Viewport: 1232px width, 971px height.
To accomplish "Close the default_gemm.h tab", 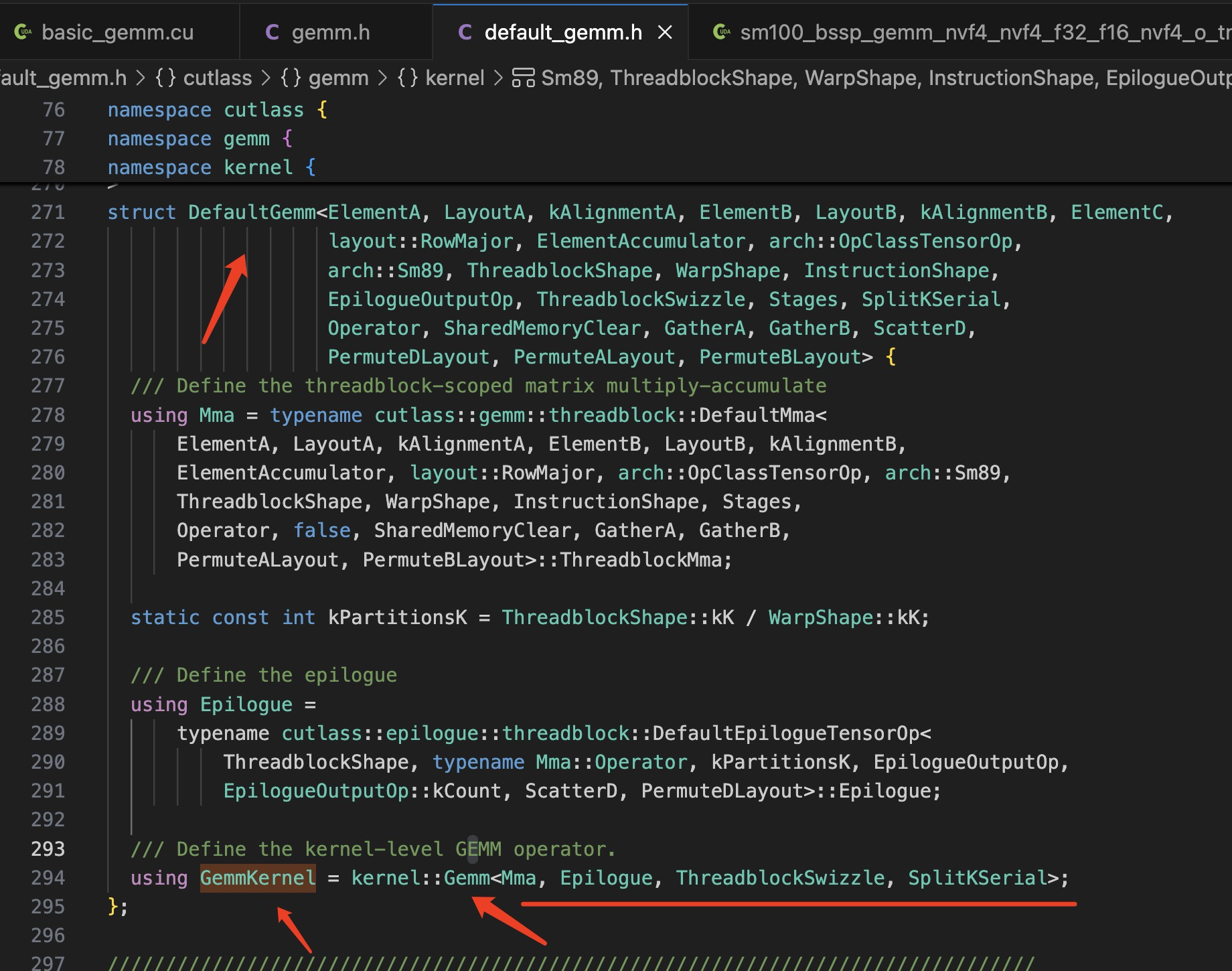I will click(665, 32).
